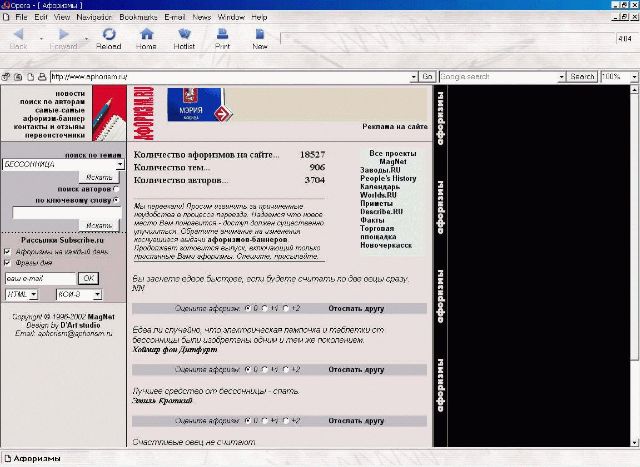Toggle the Фразы дня checkbox
This screenshot has width=640, height=467.
pyautogui.click(x=7, y=262)
